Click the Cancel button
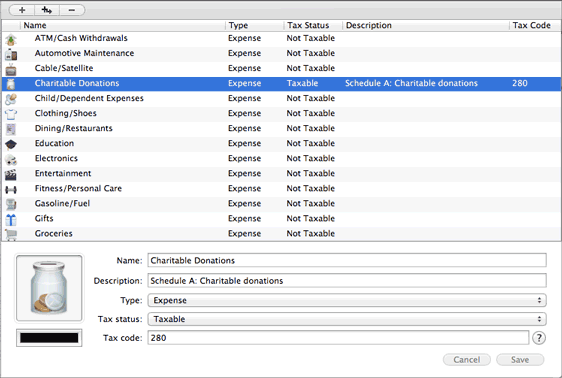The width and height of the screenshot is (562, 378). (x=467, y=359)
